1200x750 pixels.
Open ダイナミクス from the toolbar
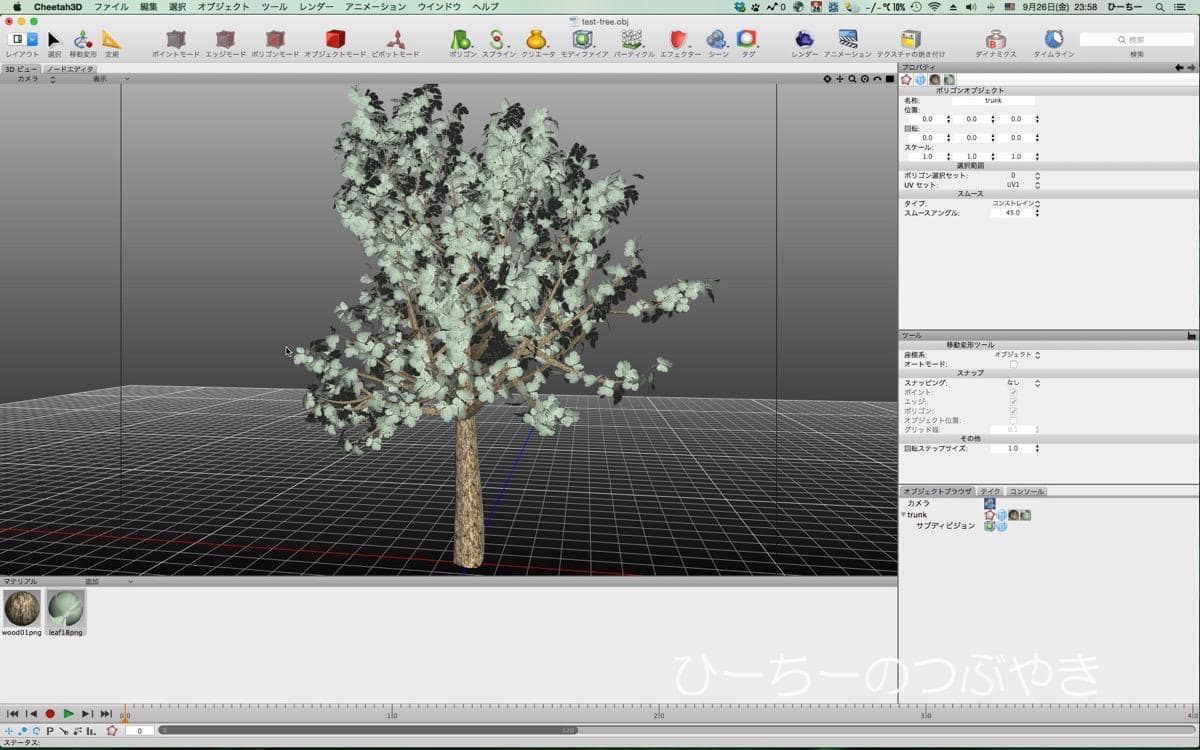(996, 40)
